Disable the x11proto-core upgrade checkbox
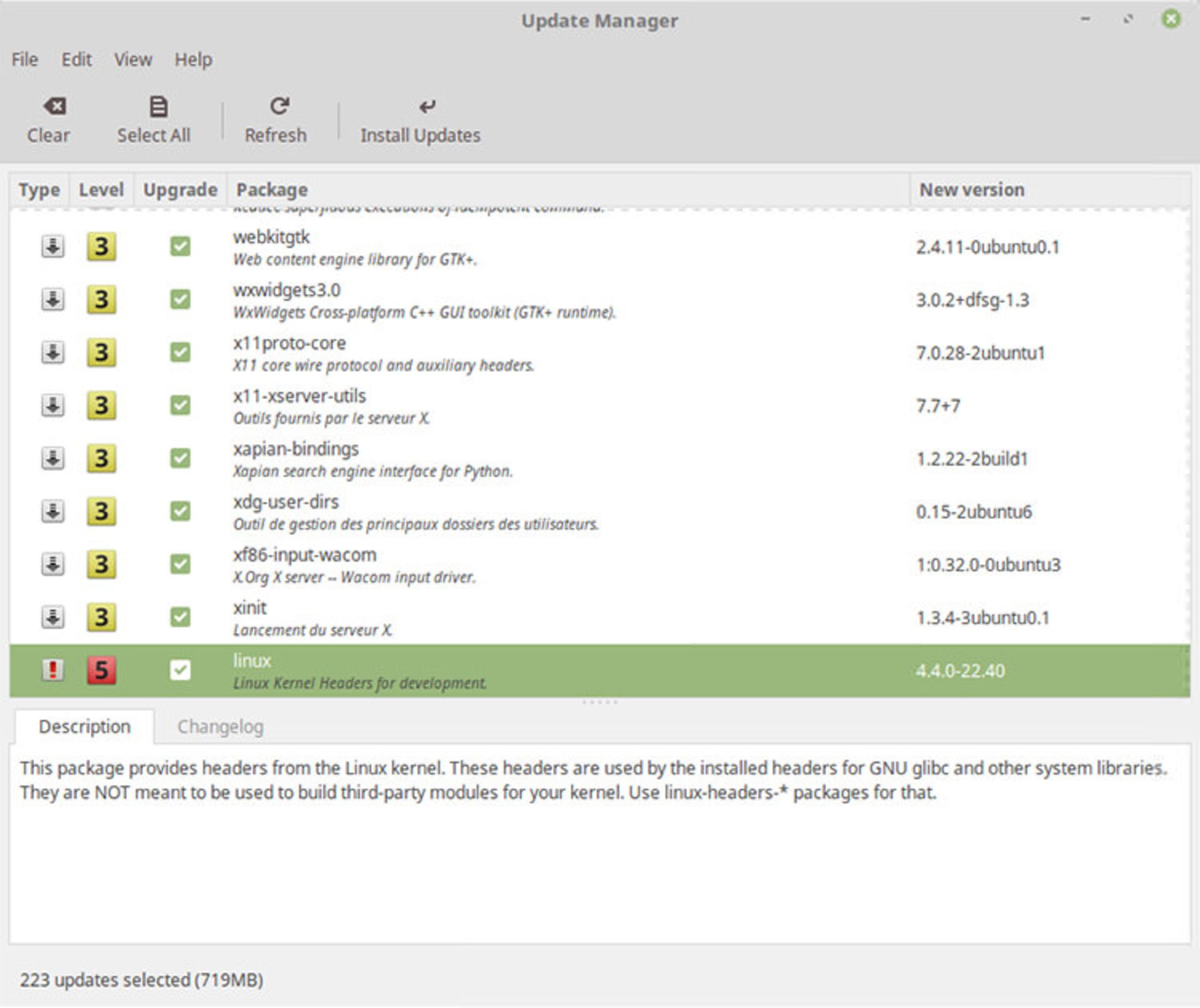 pyautogui.click(x=180, y=352)
